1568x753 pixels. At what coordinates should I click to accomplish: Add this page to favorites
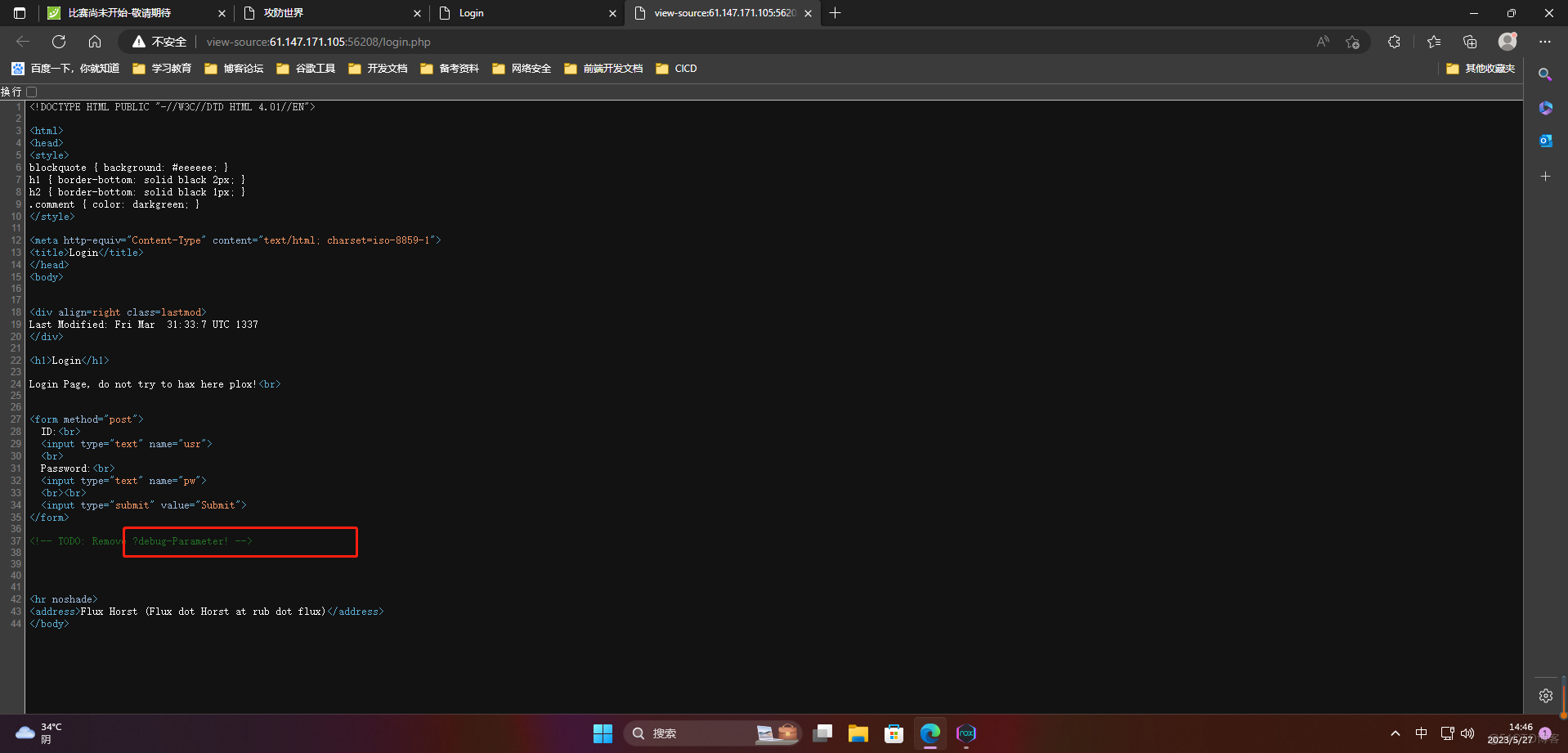[1352, 42]
